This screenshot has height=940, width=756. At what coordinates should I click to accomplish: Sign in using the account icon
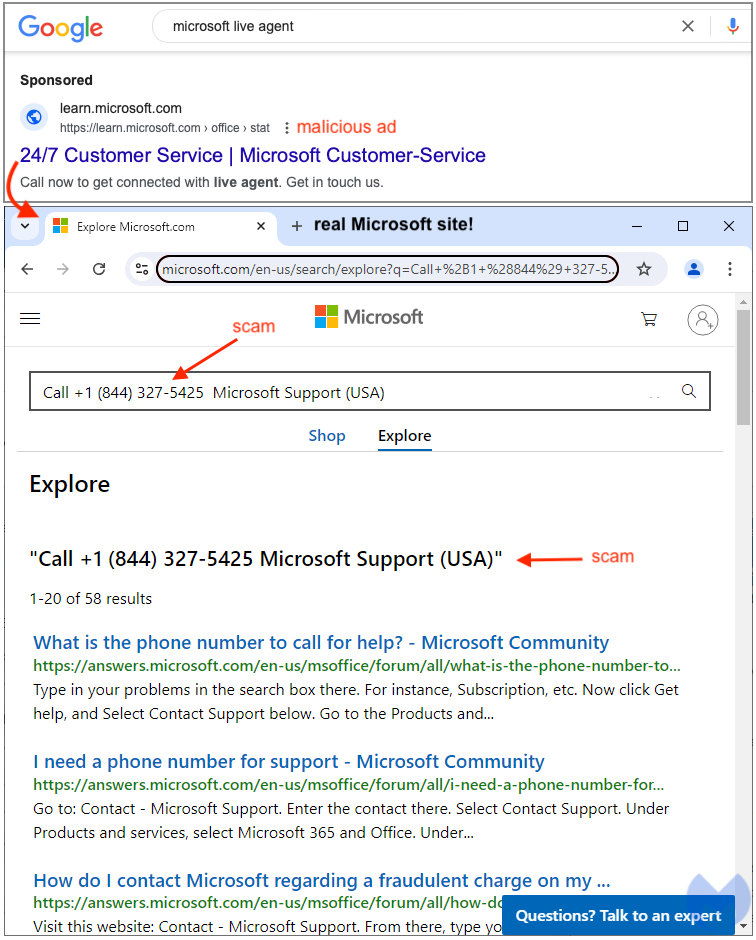pos(703,320)
